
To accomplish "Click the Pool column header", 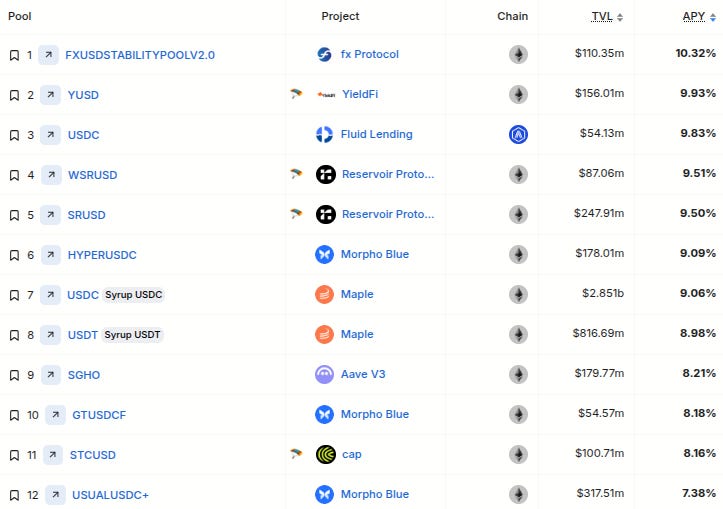I will [20, 16].
